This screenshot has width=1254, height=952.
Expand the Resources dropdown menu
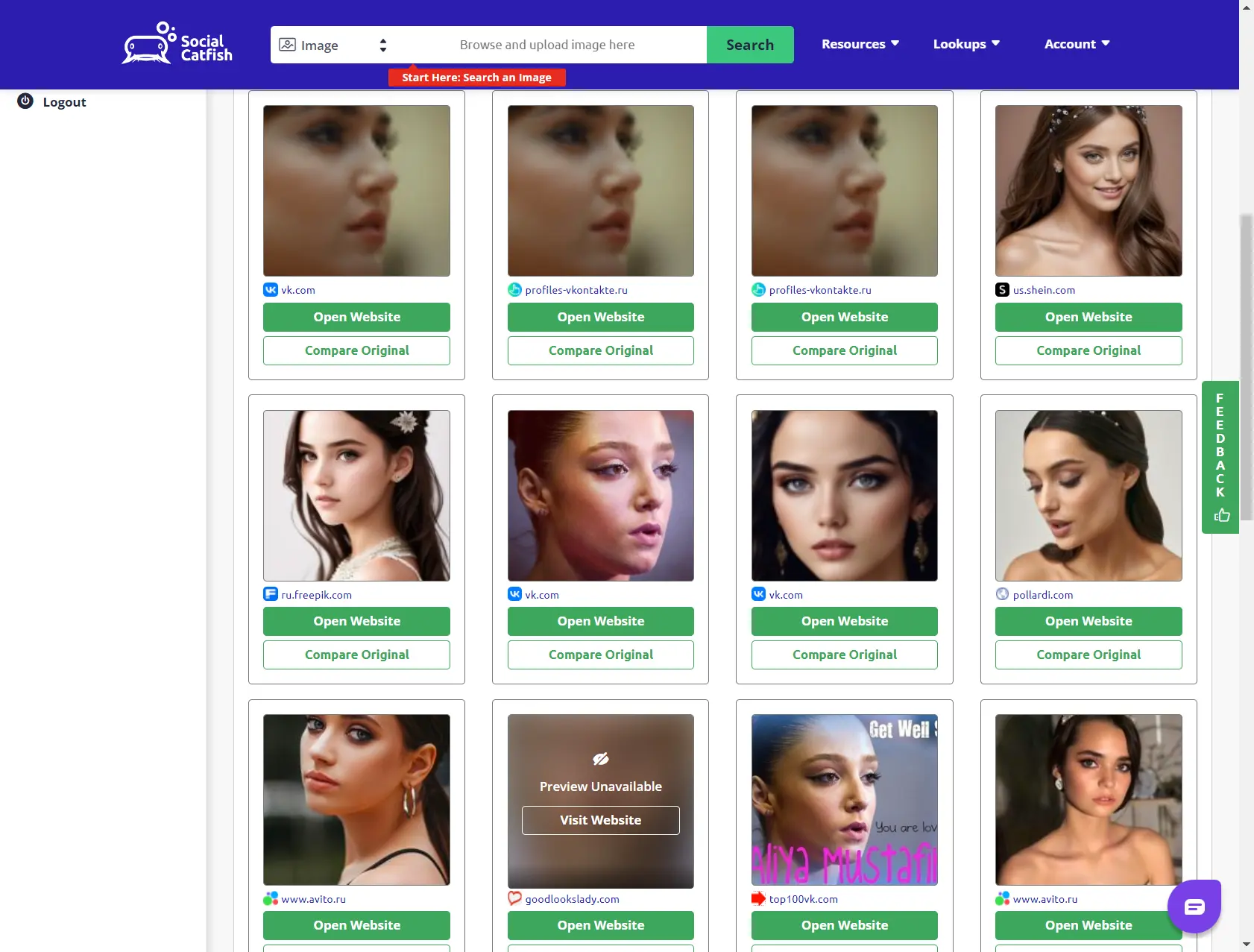860,44
